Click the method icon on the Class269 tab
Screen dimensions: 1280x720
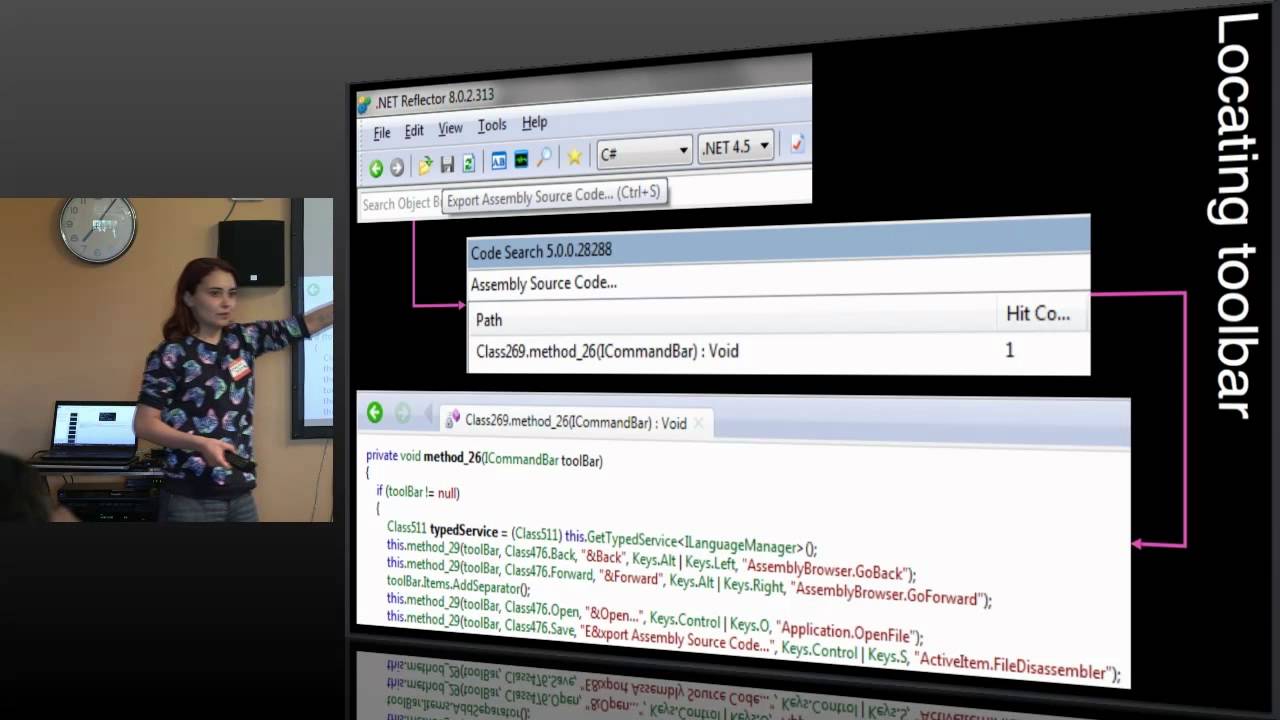453,420
